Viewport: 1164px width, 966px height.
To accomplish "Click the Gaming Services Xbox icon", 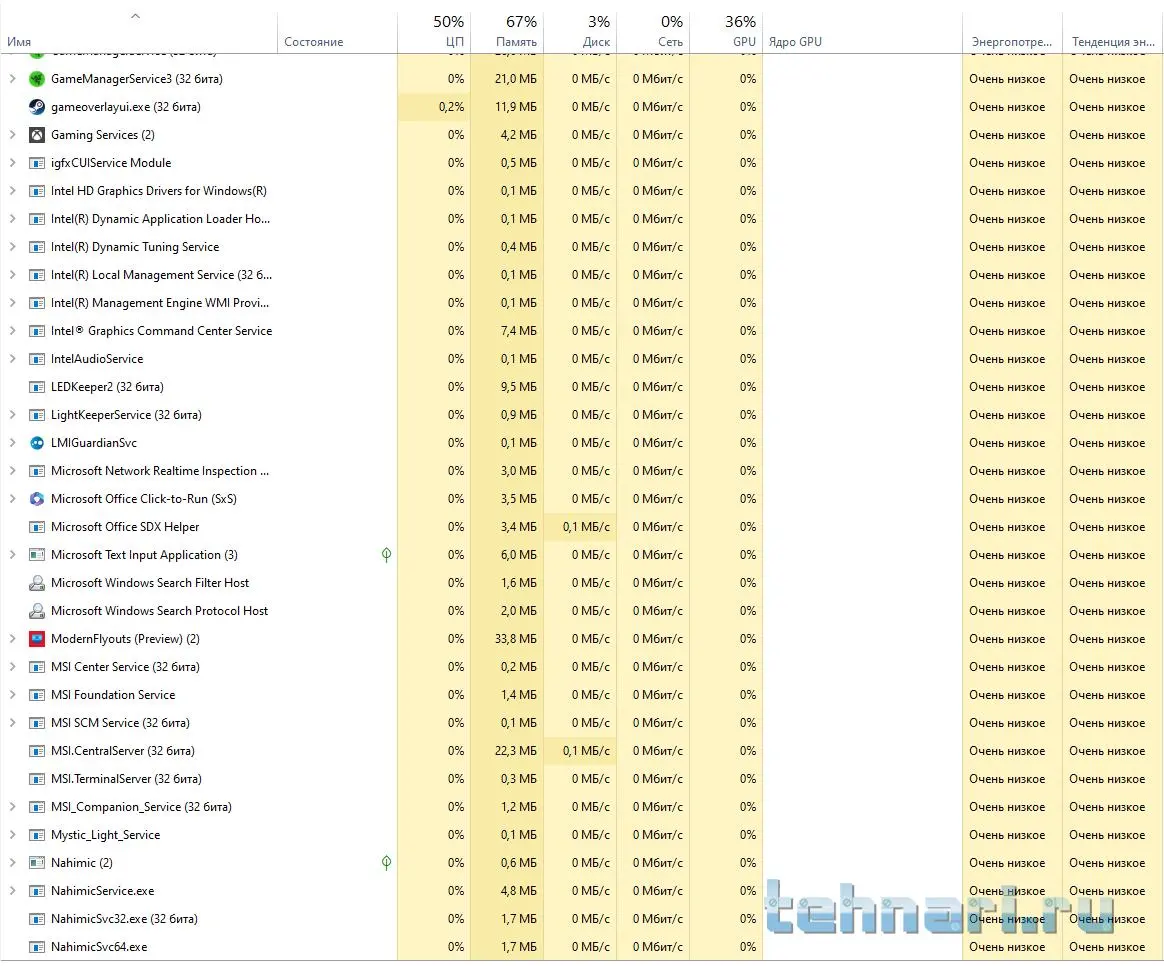I will coord(36,135).
